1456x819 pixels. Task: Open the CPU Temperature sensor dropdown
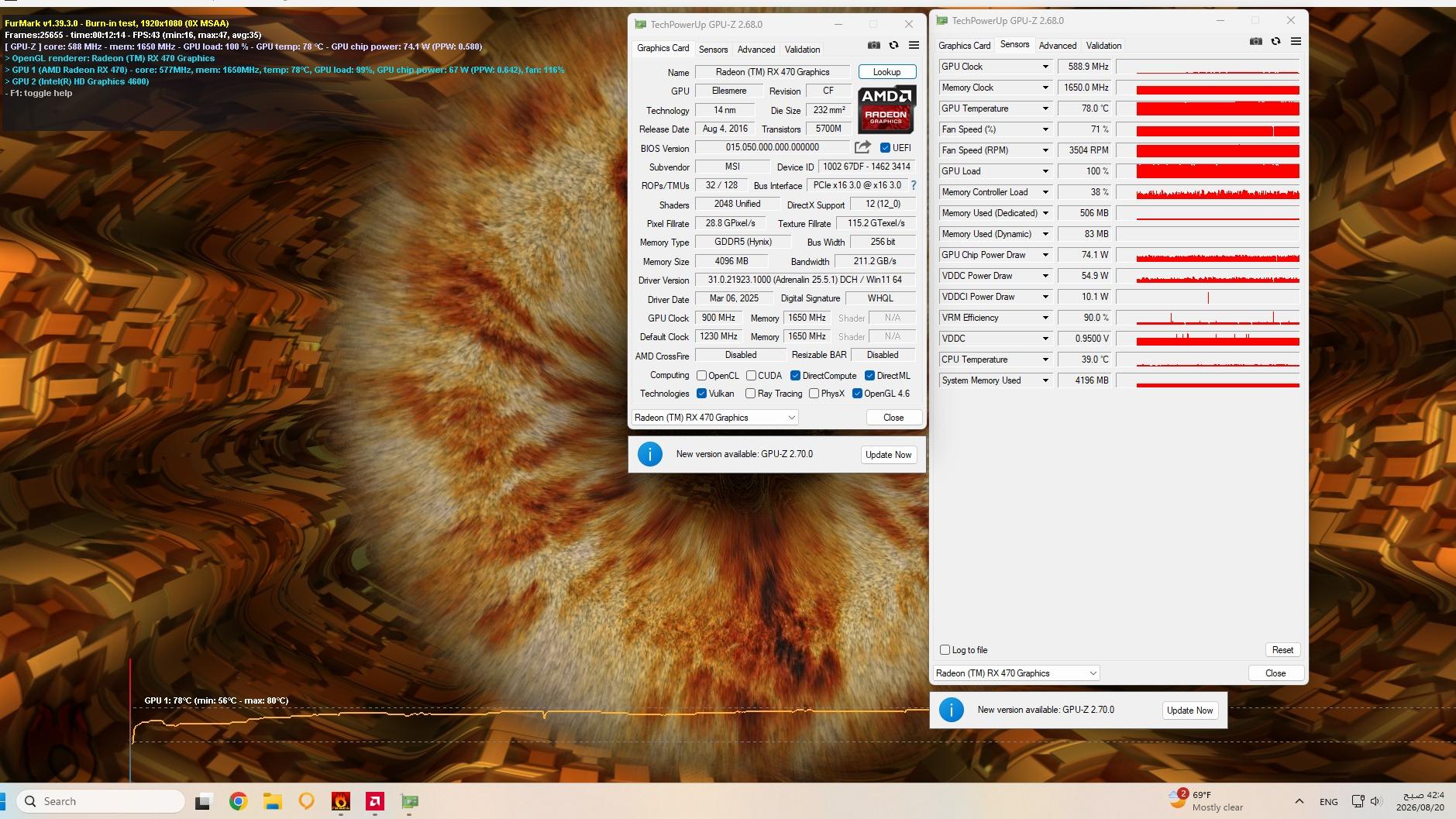coord(1045,360)
